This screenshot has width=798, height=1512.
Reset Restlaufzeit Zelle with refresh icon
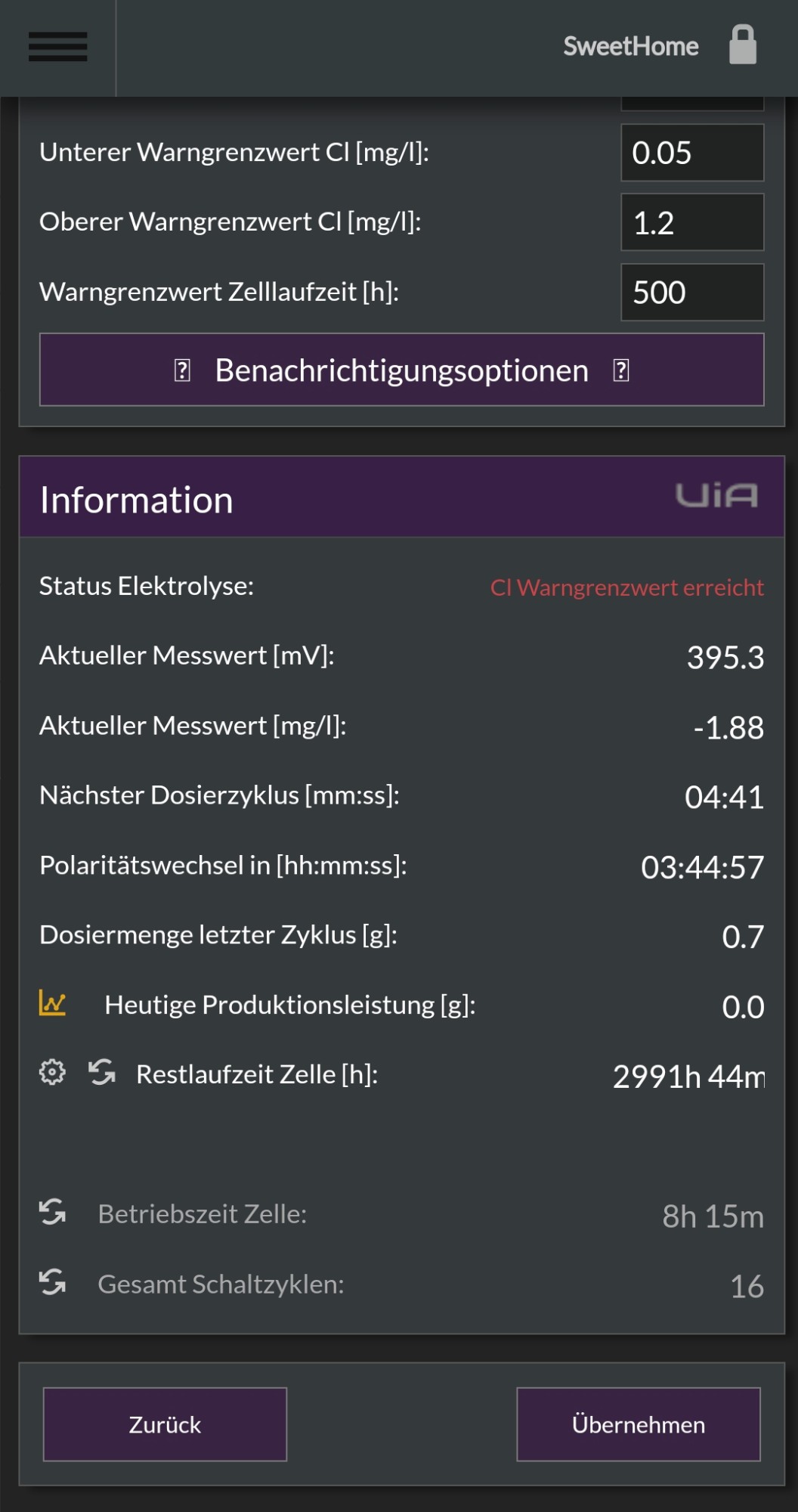(102, 1072)
